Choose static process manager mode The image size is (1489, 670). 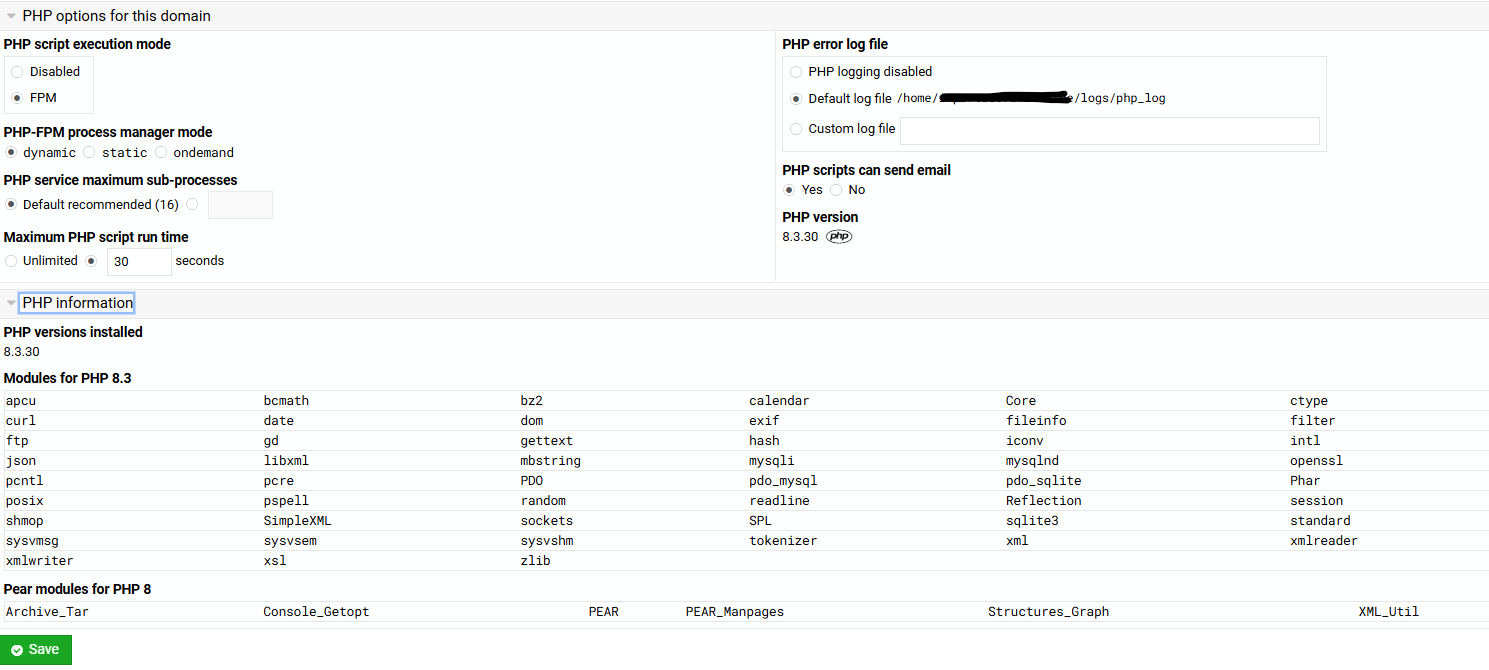click(89, 153)
